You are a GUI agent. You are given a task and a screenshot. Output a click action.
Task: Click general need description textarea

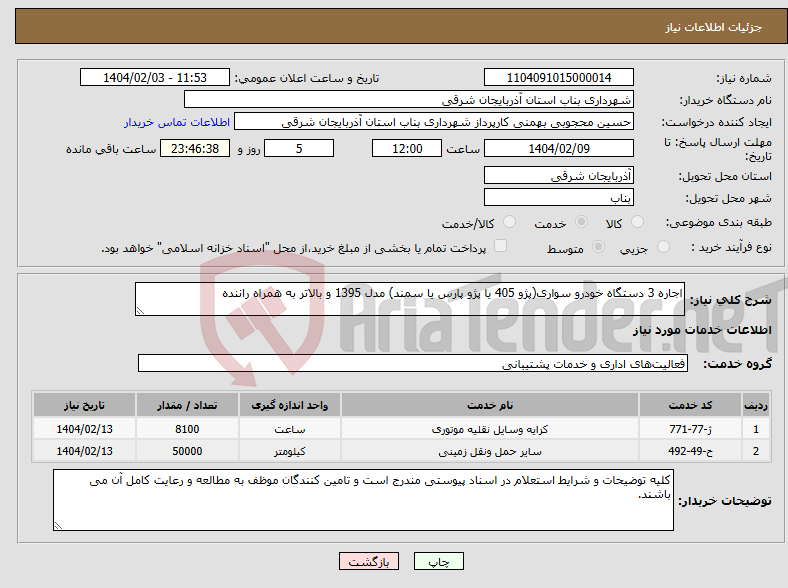coord(410,299)
